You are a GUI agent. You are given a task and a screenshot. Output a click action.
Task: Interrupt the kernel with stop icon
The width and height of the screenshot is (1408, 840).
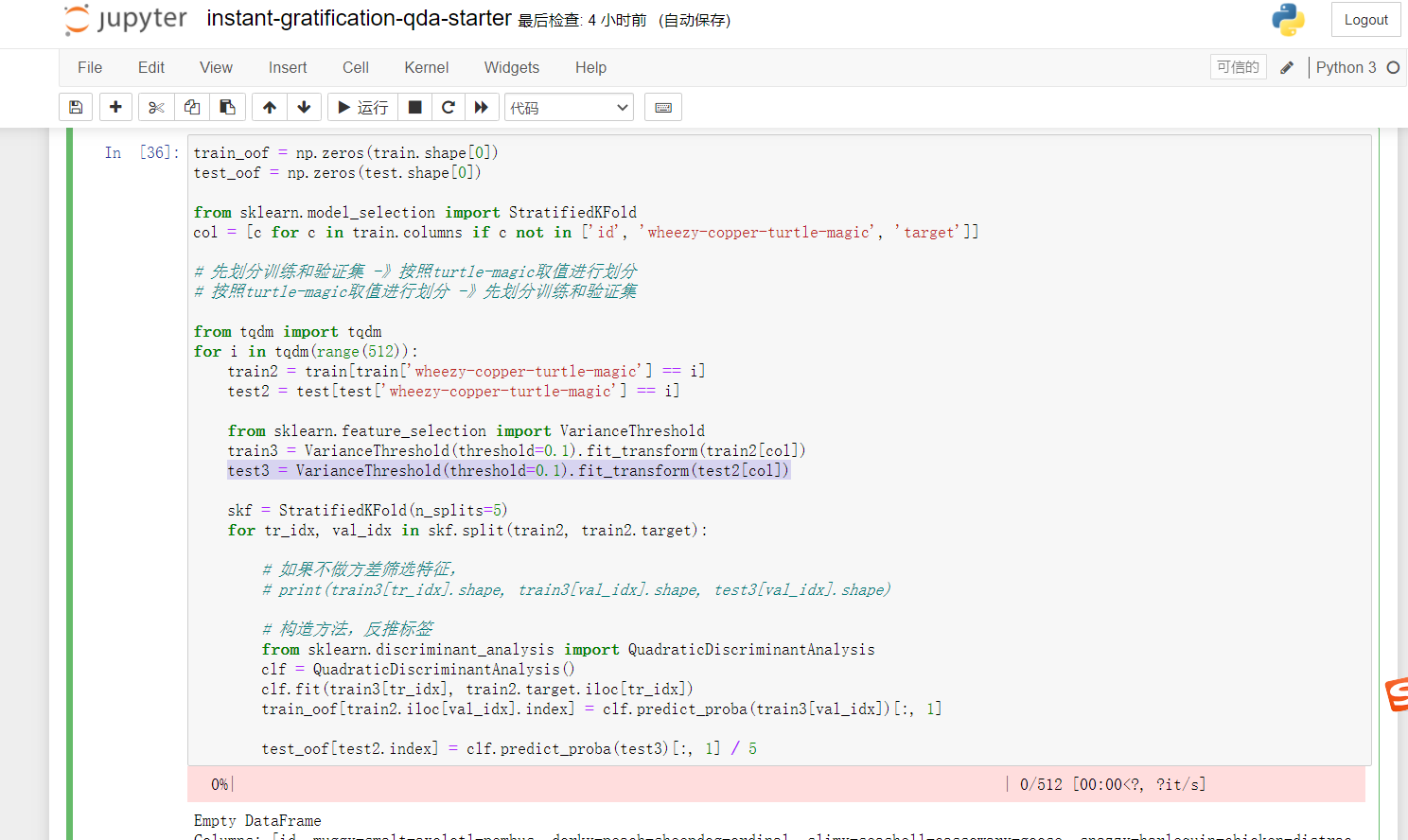point(414,107)
